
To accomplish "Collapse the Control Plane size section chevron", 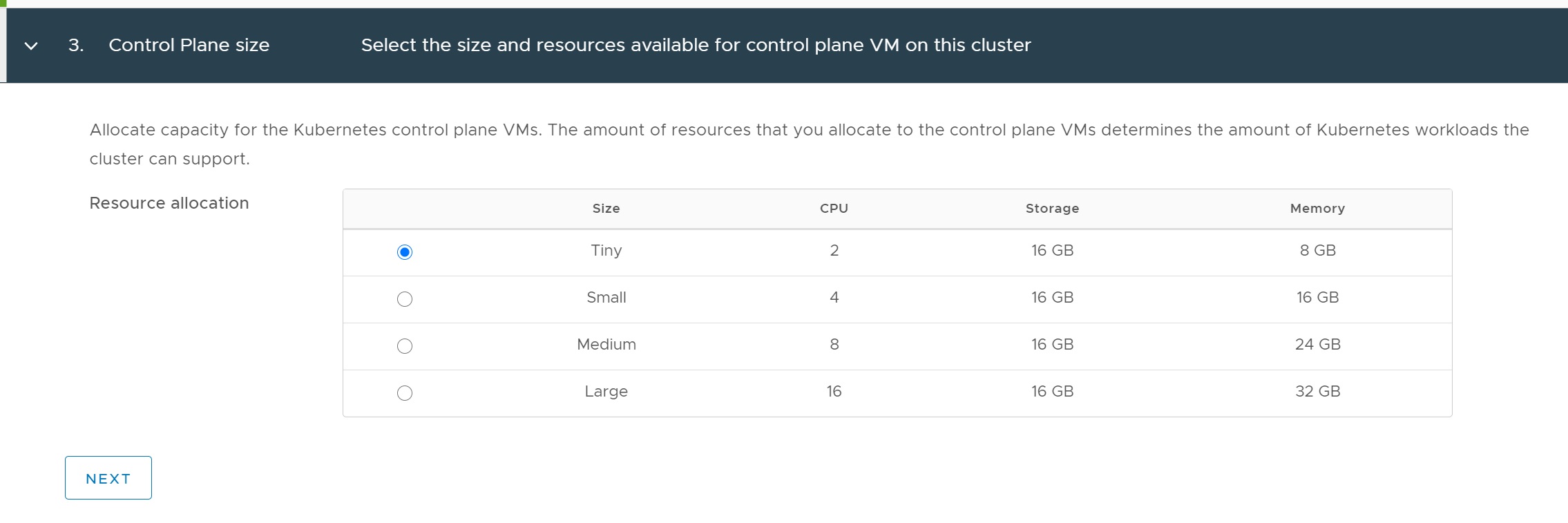I will [31, 46].
